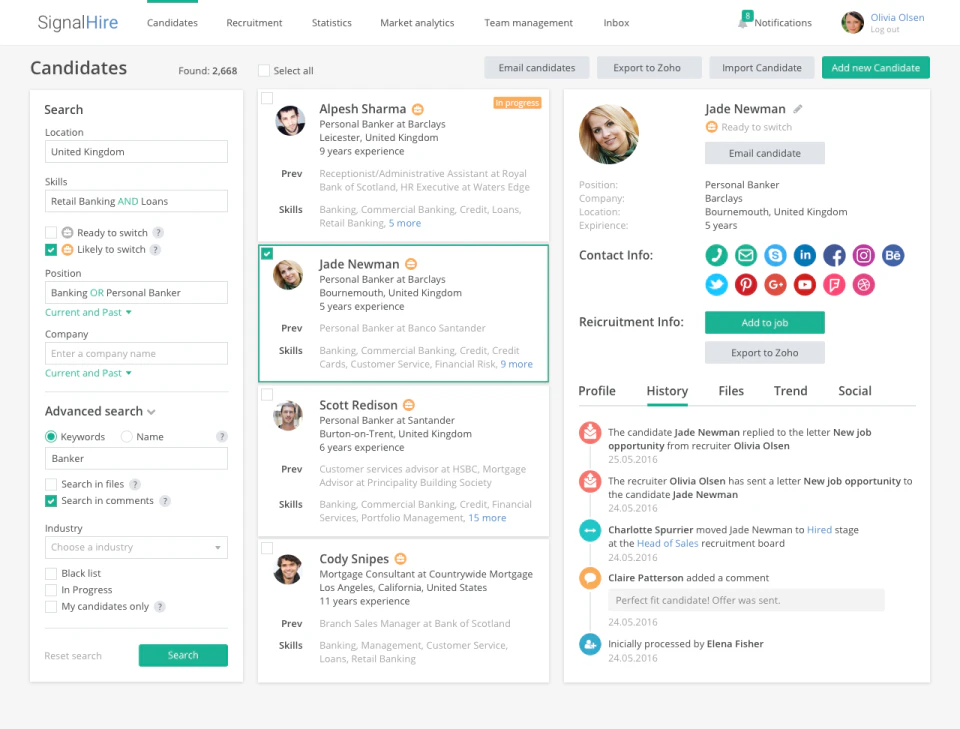Collapse the Advanced search section
This screenshot has height=729, width=960.
click(x=150, y=410)
